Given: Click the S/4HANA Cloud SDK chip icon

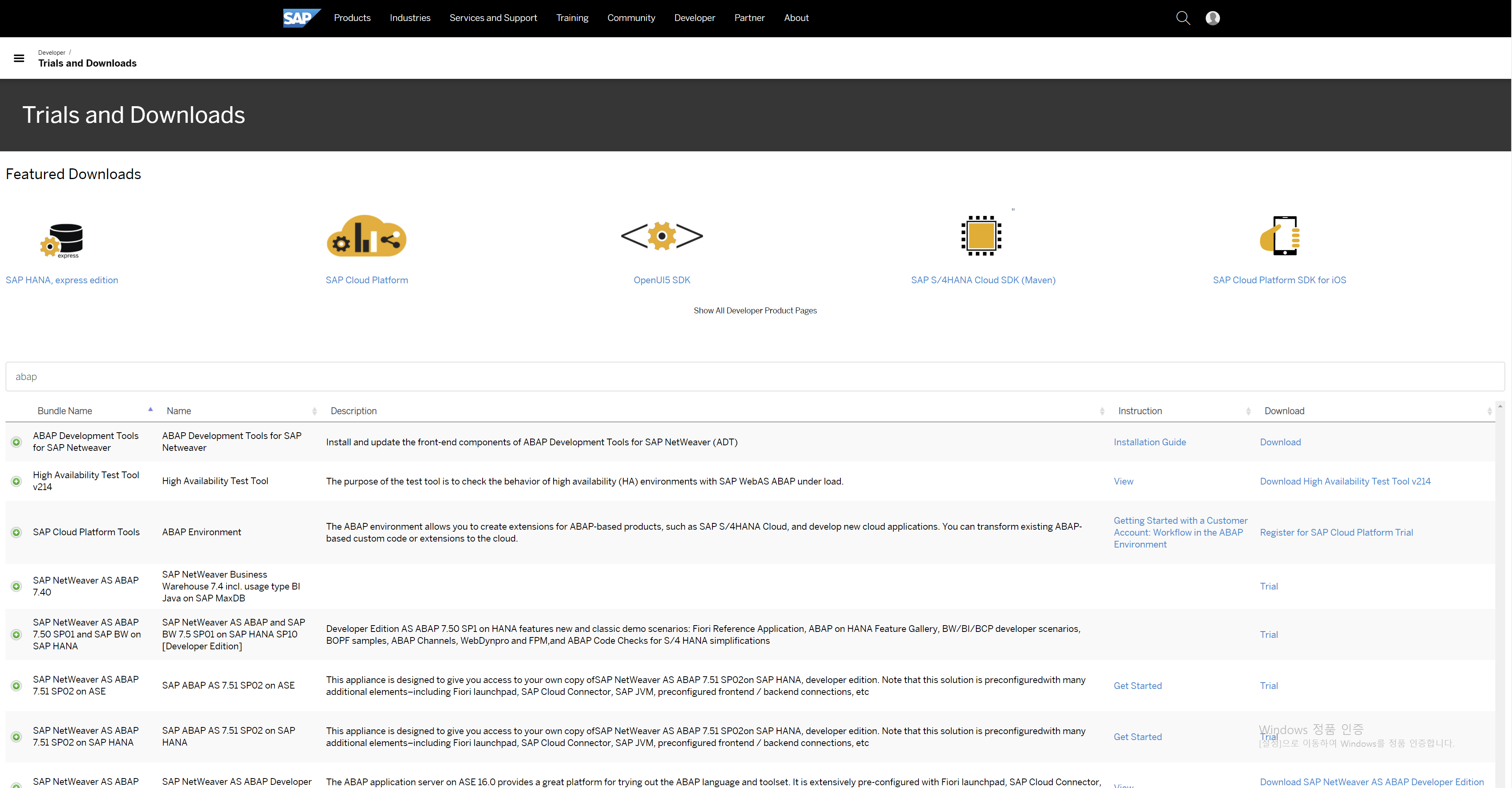Looking at the screenshot, I should coord(981,236).
